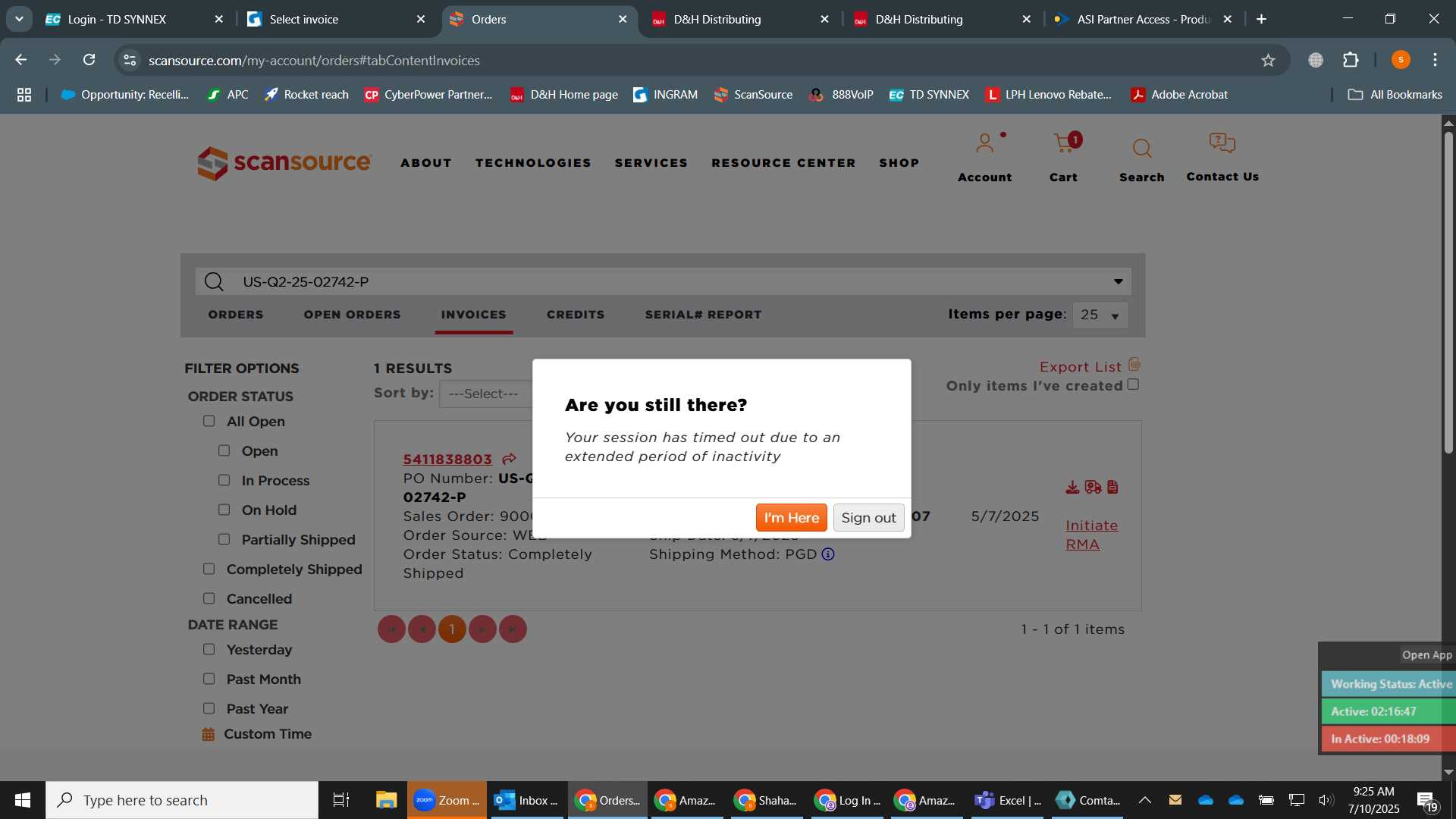Select the INVOICES tab
1456x819 pixels.
[x=474, y=315]
